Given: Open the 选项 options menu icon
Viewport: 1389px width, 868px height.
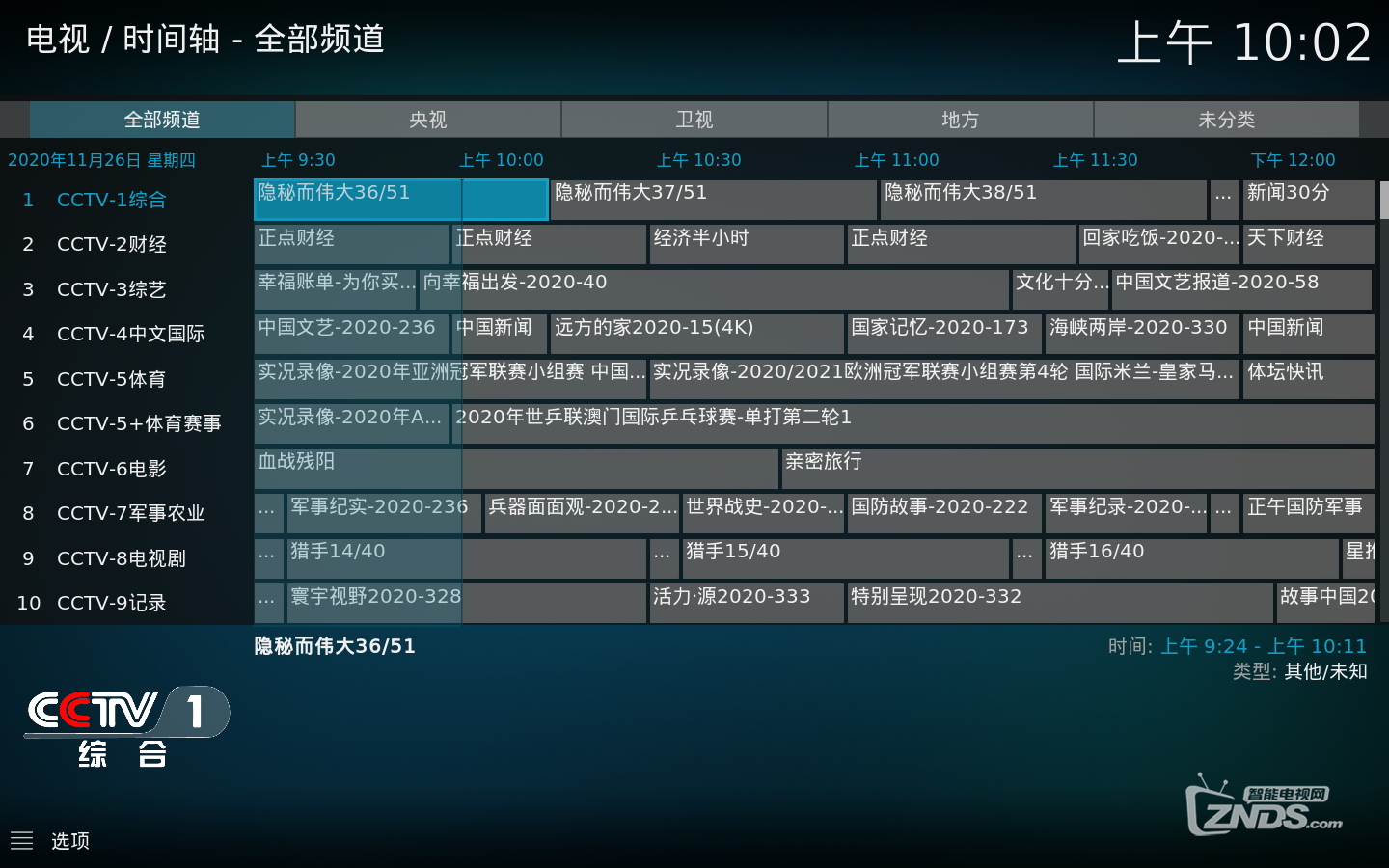Looking at the screenshot, I should tap(22, 841).
